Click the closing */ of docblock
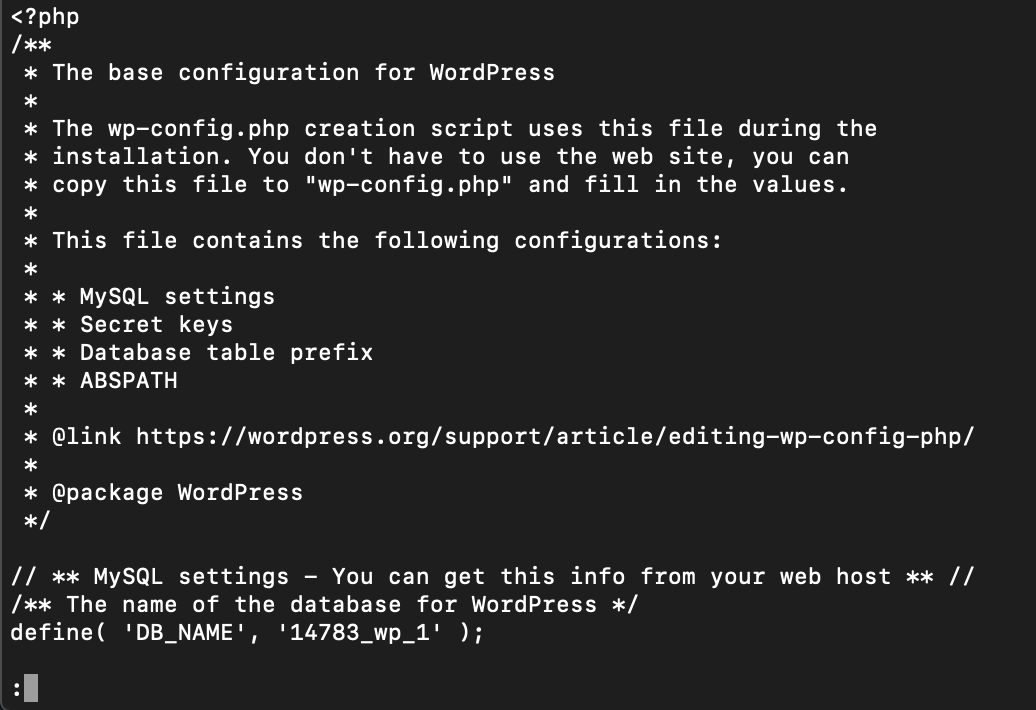 (x=37, y=520)
